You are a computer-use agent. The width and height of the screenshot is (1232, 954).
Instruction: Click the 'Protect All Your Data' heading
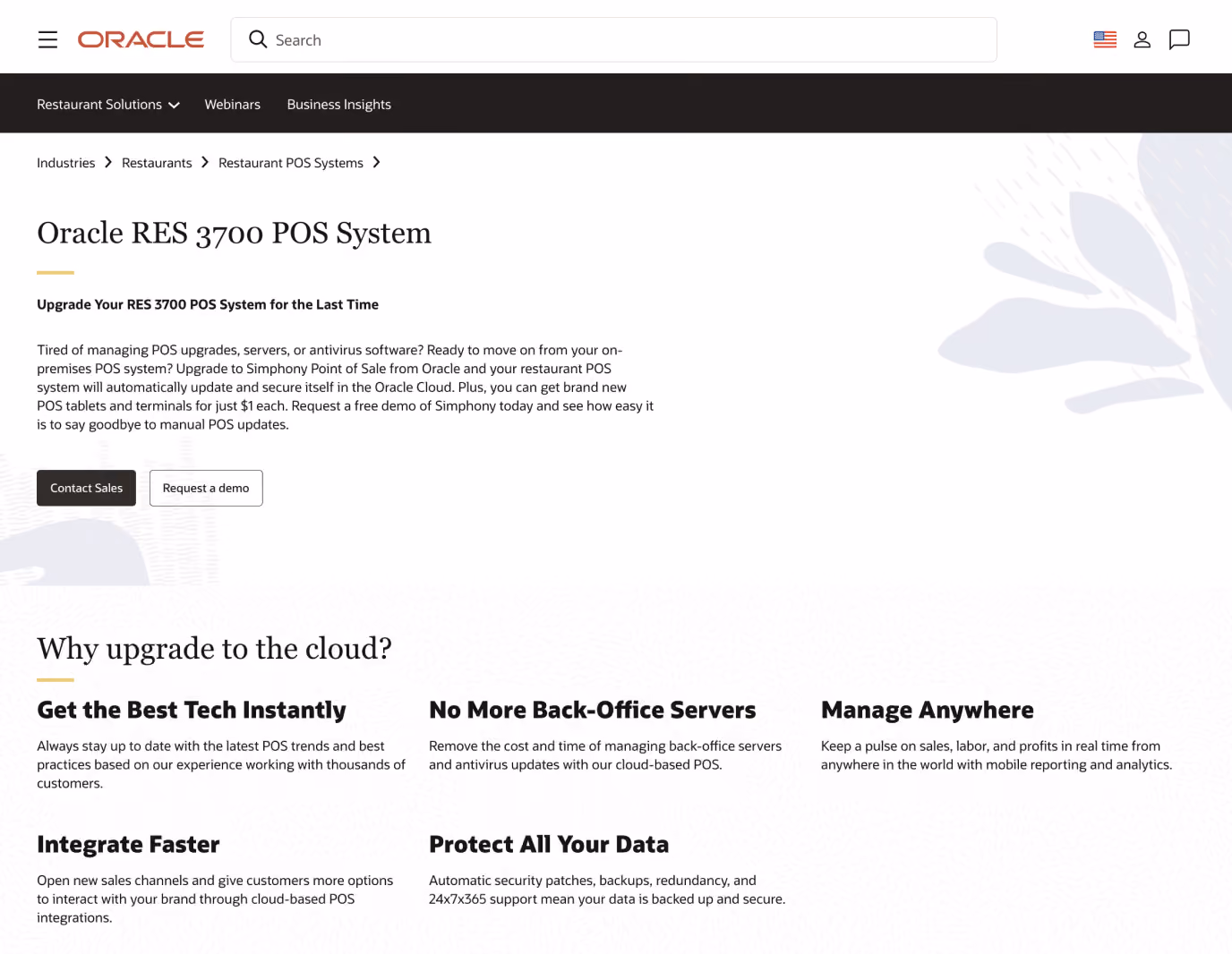[x=549, y=844]
